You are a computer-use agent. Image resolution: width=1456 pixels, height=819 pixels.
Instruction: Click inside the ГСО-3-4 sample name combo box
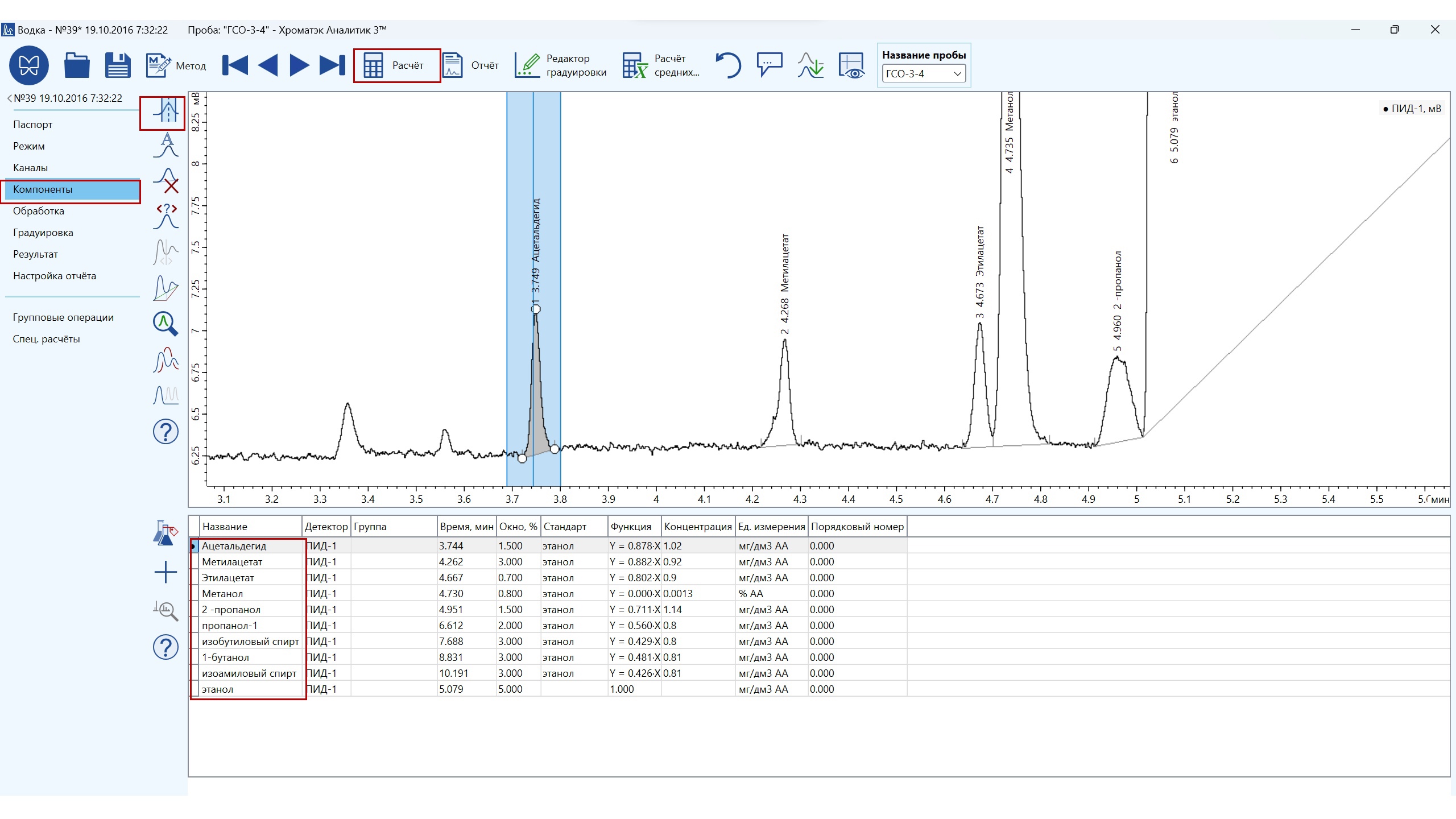tap(916, 74)
